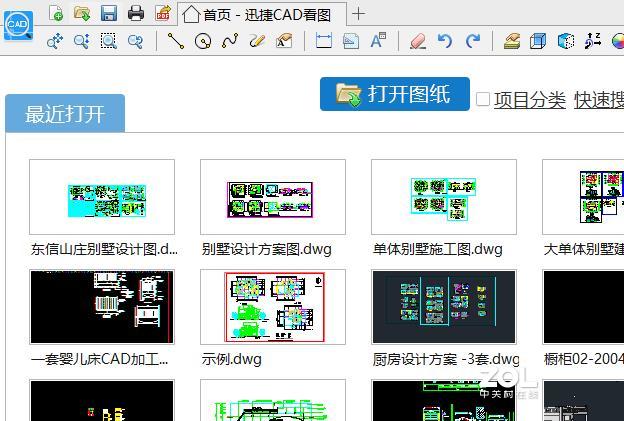The height and width of the screenshot is (421, 624).
Task: Add a new tab with plus button
Action: 358,14
